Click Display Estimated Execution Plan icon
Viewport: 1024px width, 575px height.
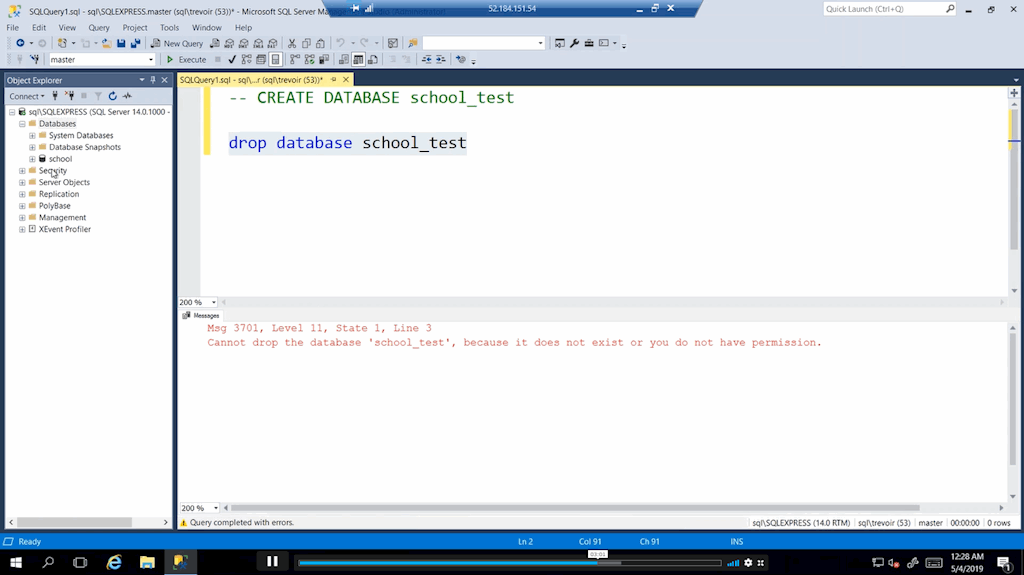[x=246, y=59]
